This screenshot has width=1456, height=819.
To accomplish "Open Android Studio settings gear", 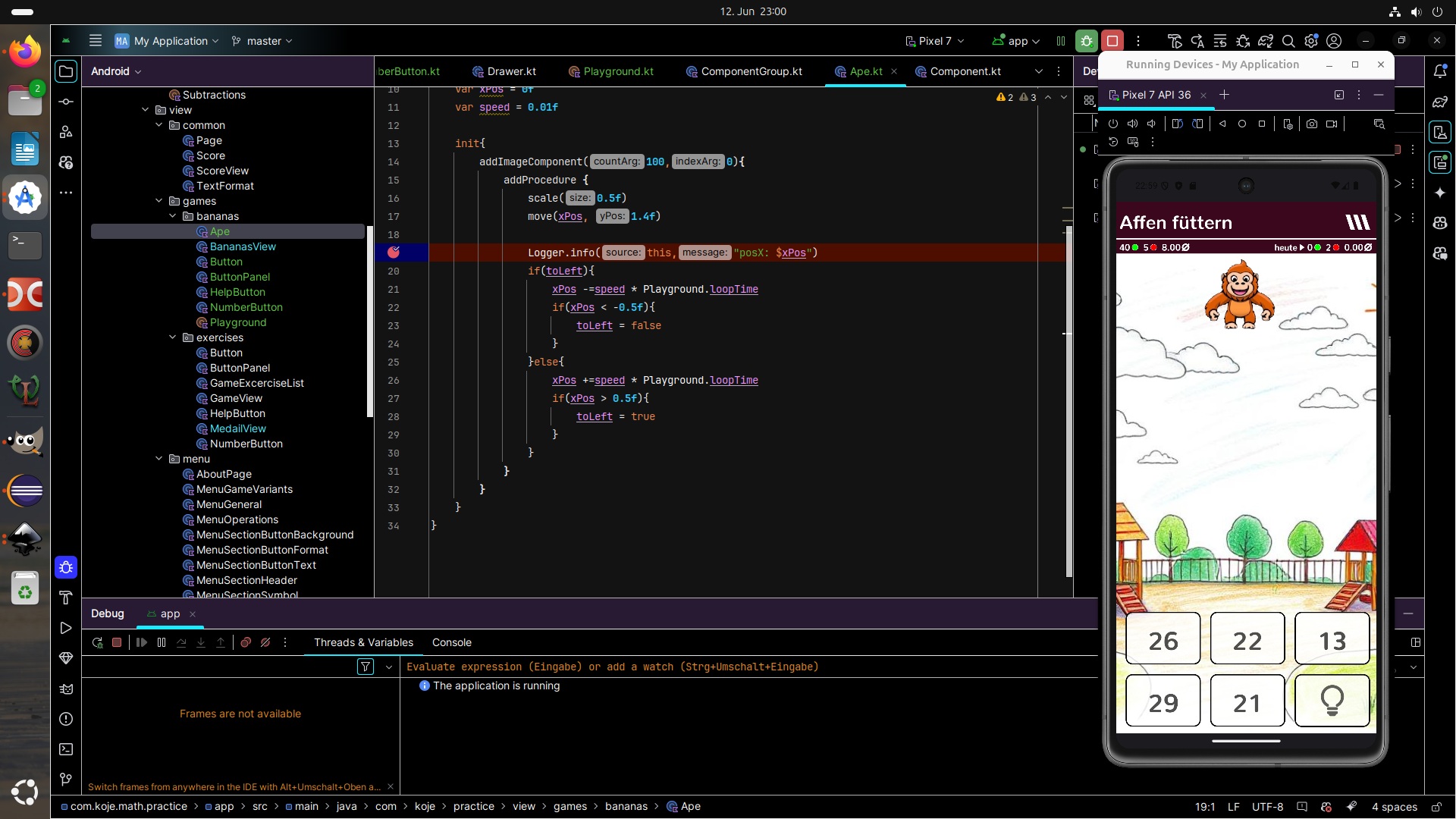I will point(1311,41).
